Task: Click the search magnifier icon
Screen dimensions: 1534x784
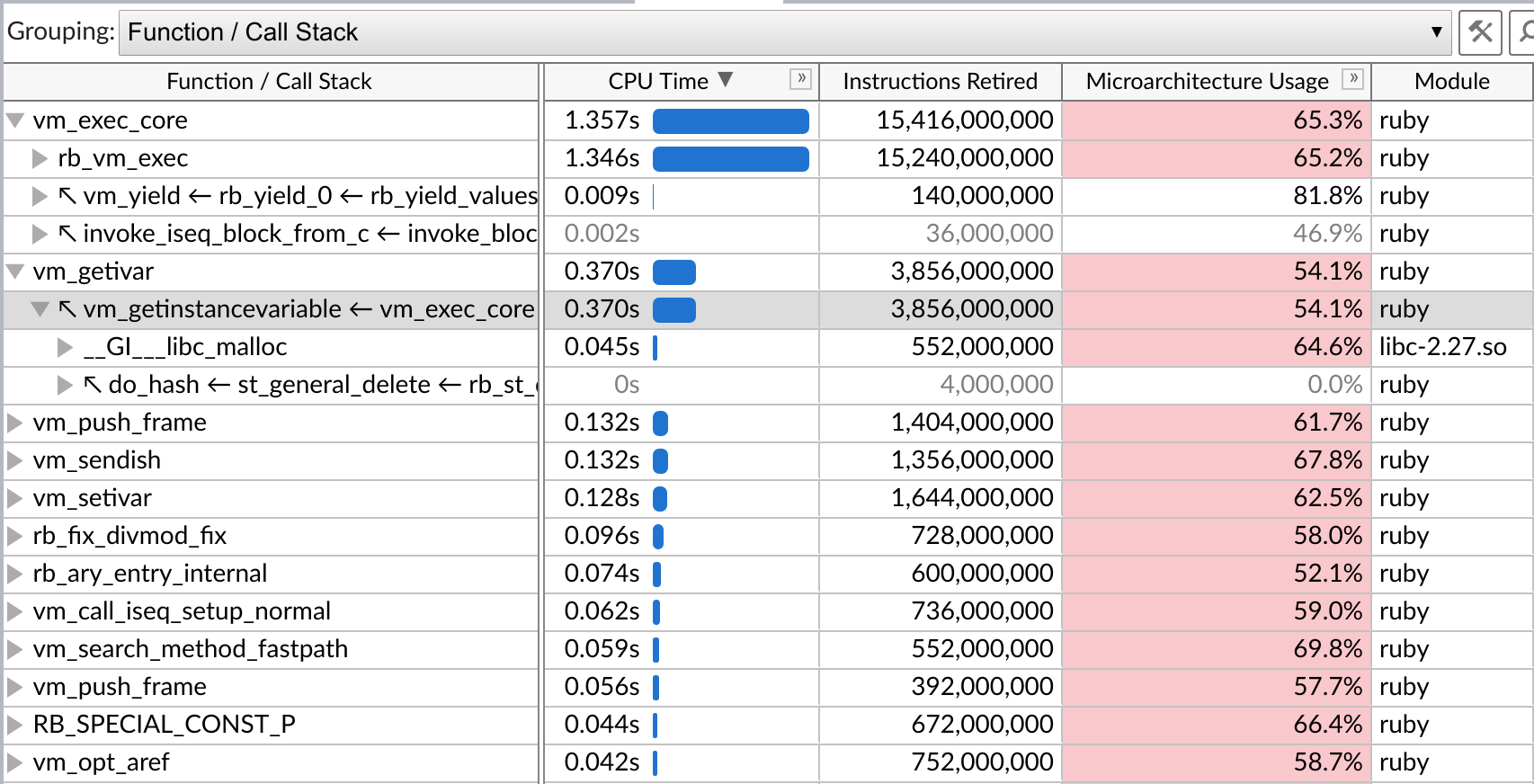Action: [x=1524, y=32]
